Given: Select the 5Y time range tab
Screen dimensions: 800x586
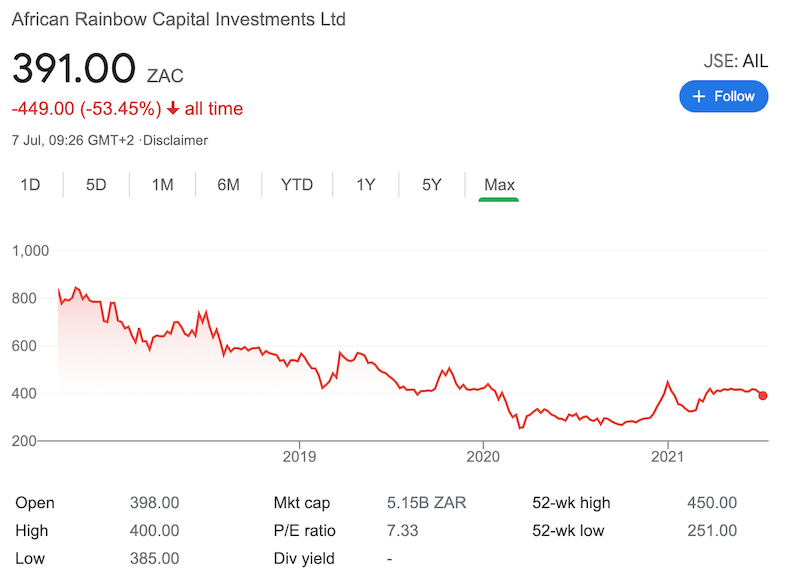Looking at the screenshot, I should tap(431, 185).
